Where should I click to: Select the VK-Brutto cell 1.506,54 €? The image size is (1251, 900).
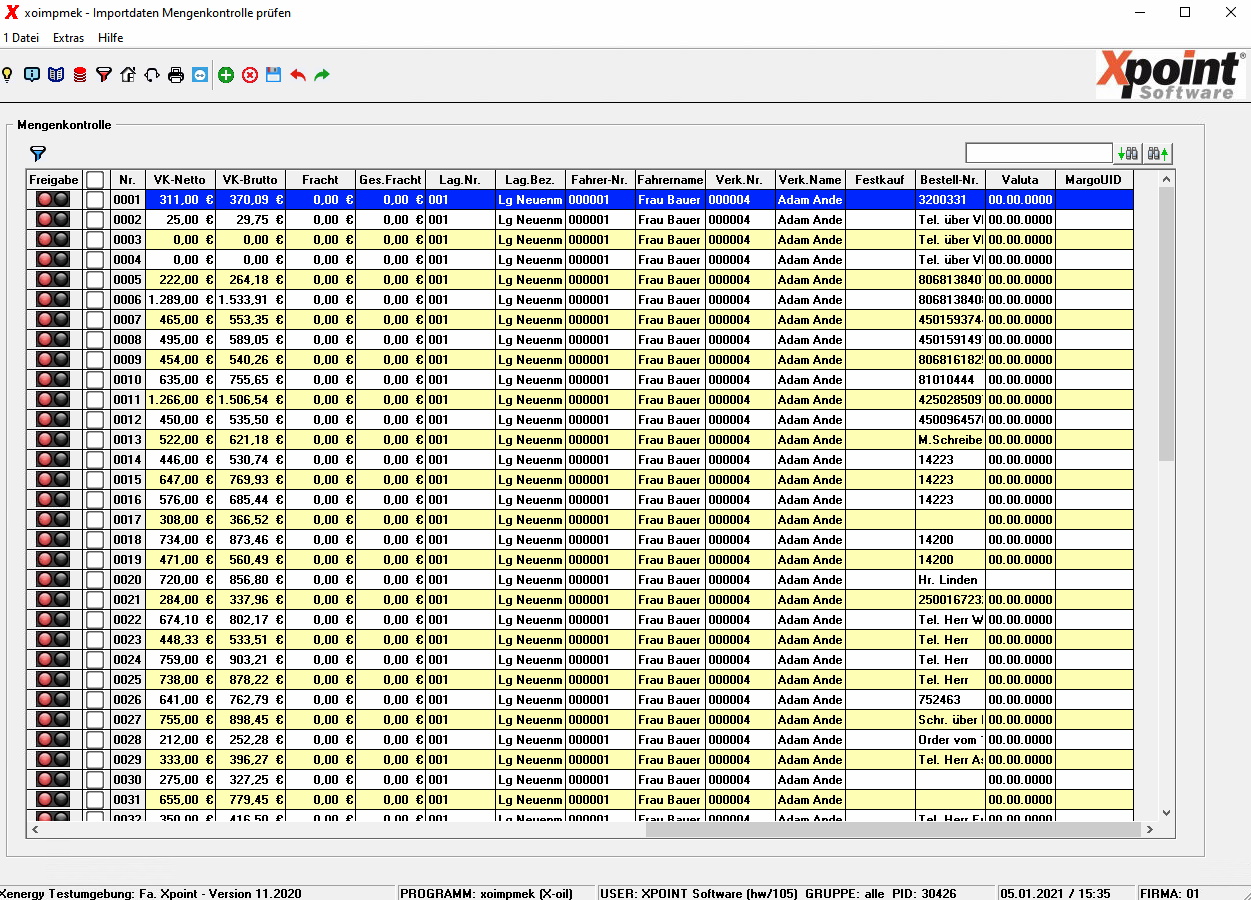click(x=250, y=400)
